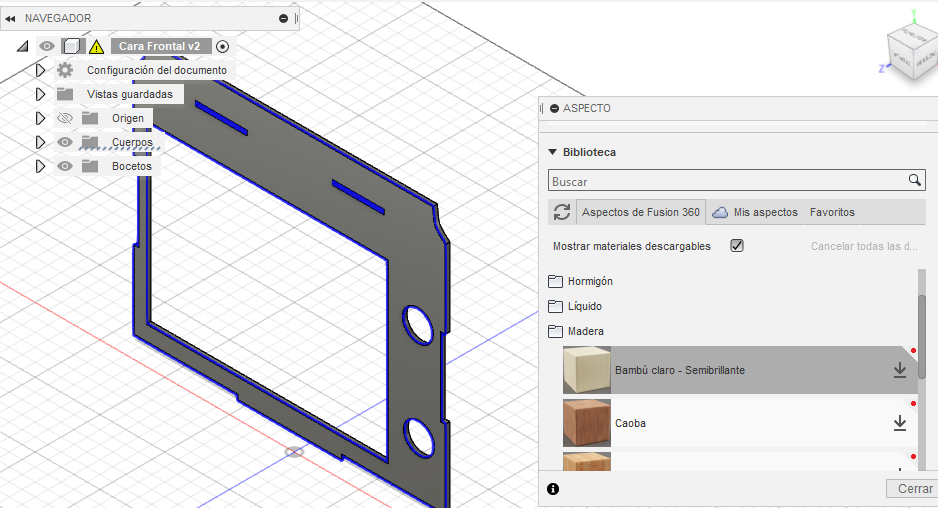The height and width of the screenshot is (508, 938).
Task: Hide the Bocetos folder
Action: point(65,166)
